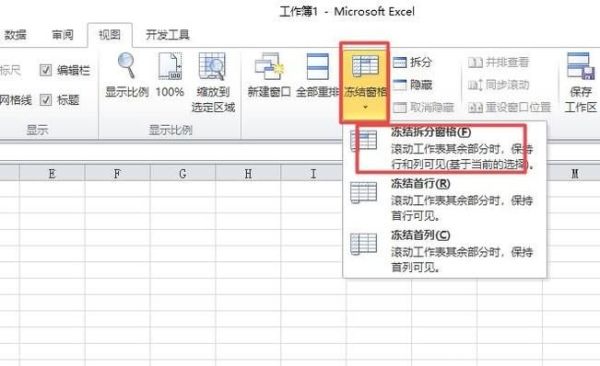600x366 pixels.
Task: Select column F header
Action: click(x=117, y=173)
